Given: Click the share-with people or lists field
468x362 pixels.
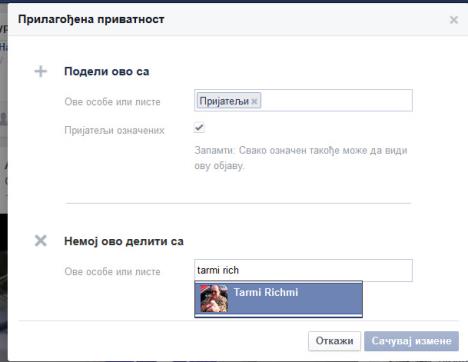Looking at the screenshot, I should pos(303,101).
